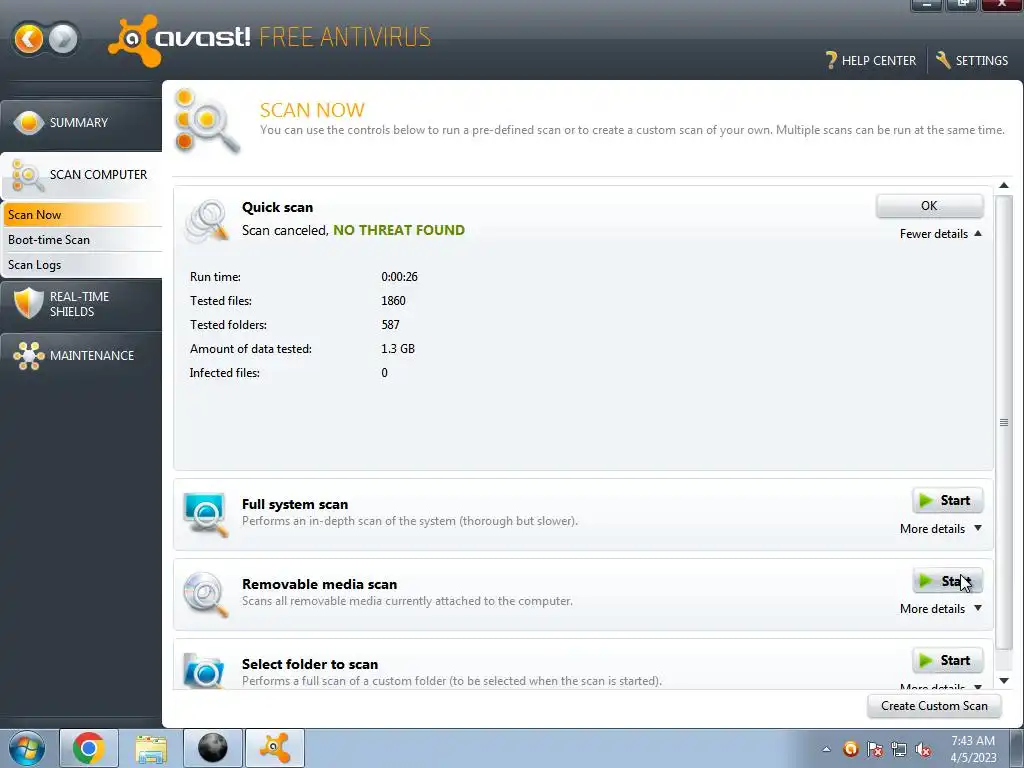Confirm Quick scan result with OK
The width and height of the screenshot is (1024, 768).
pyautogui.click(x=929, y=206)
